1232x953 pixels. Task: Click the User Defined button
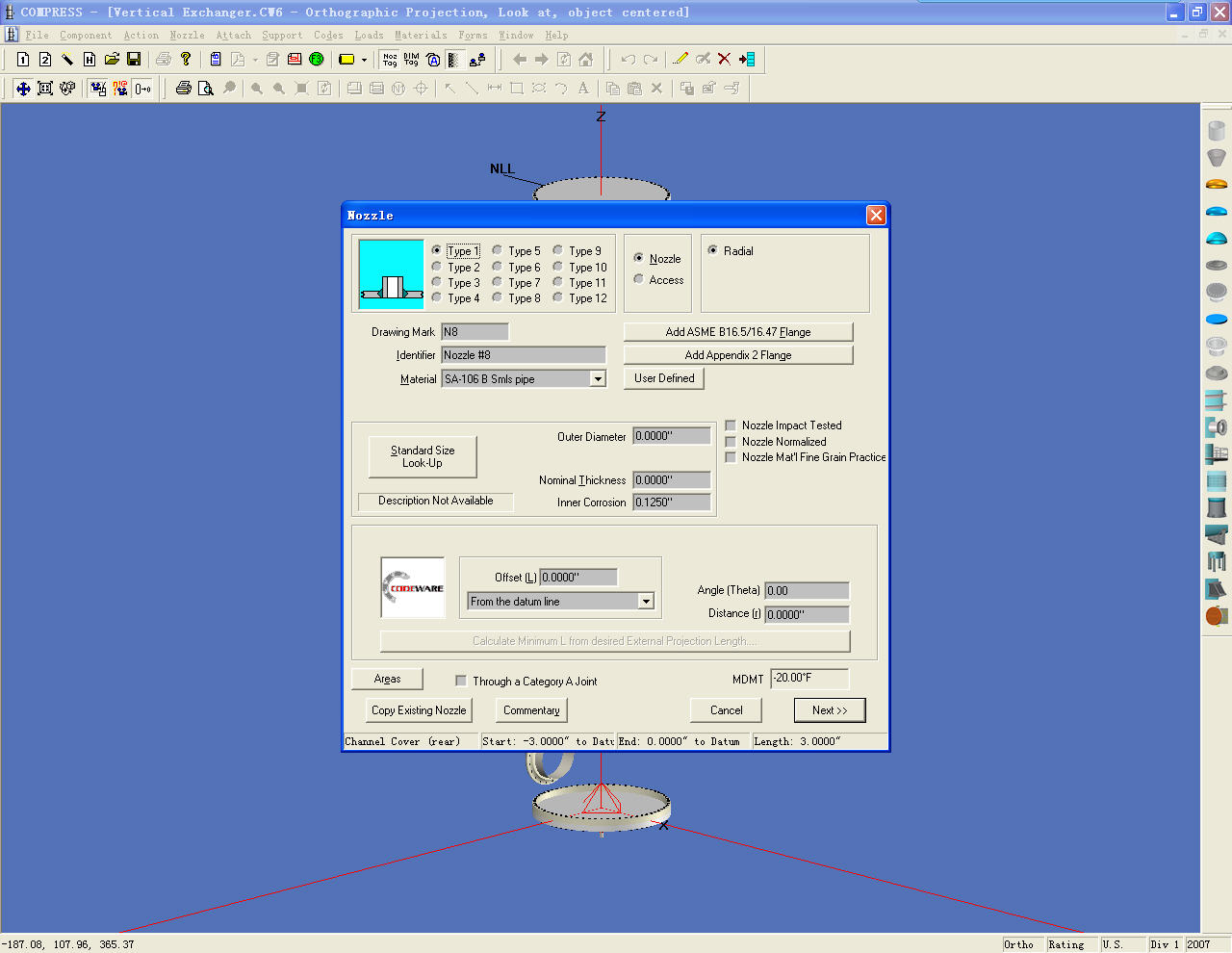point(664,378)
